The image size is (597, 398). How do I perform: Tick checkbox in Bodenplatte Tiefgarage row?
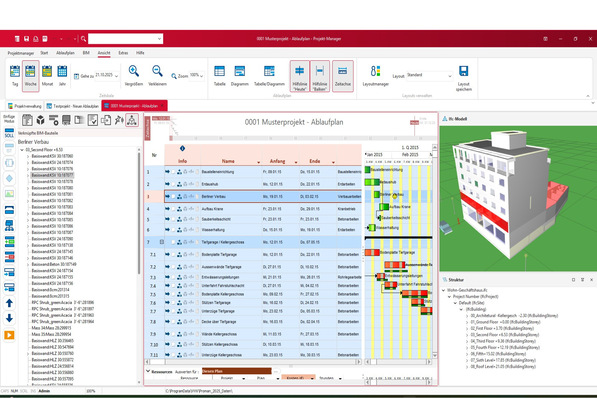tap(173, 254)
